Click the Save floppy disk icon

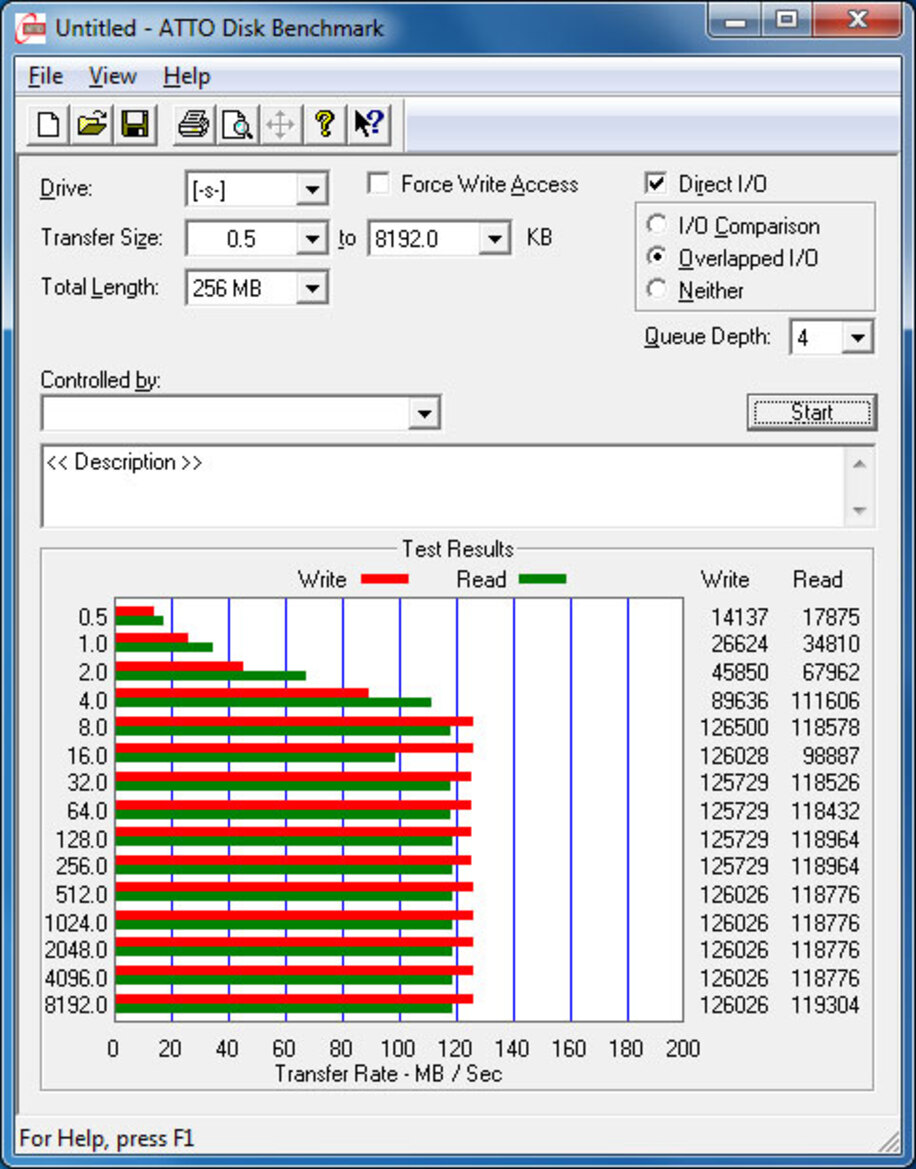point(135,124)
